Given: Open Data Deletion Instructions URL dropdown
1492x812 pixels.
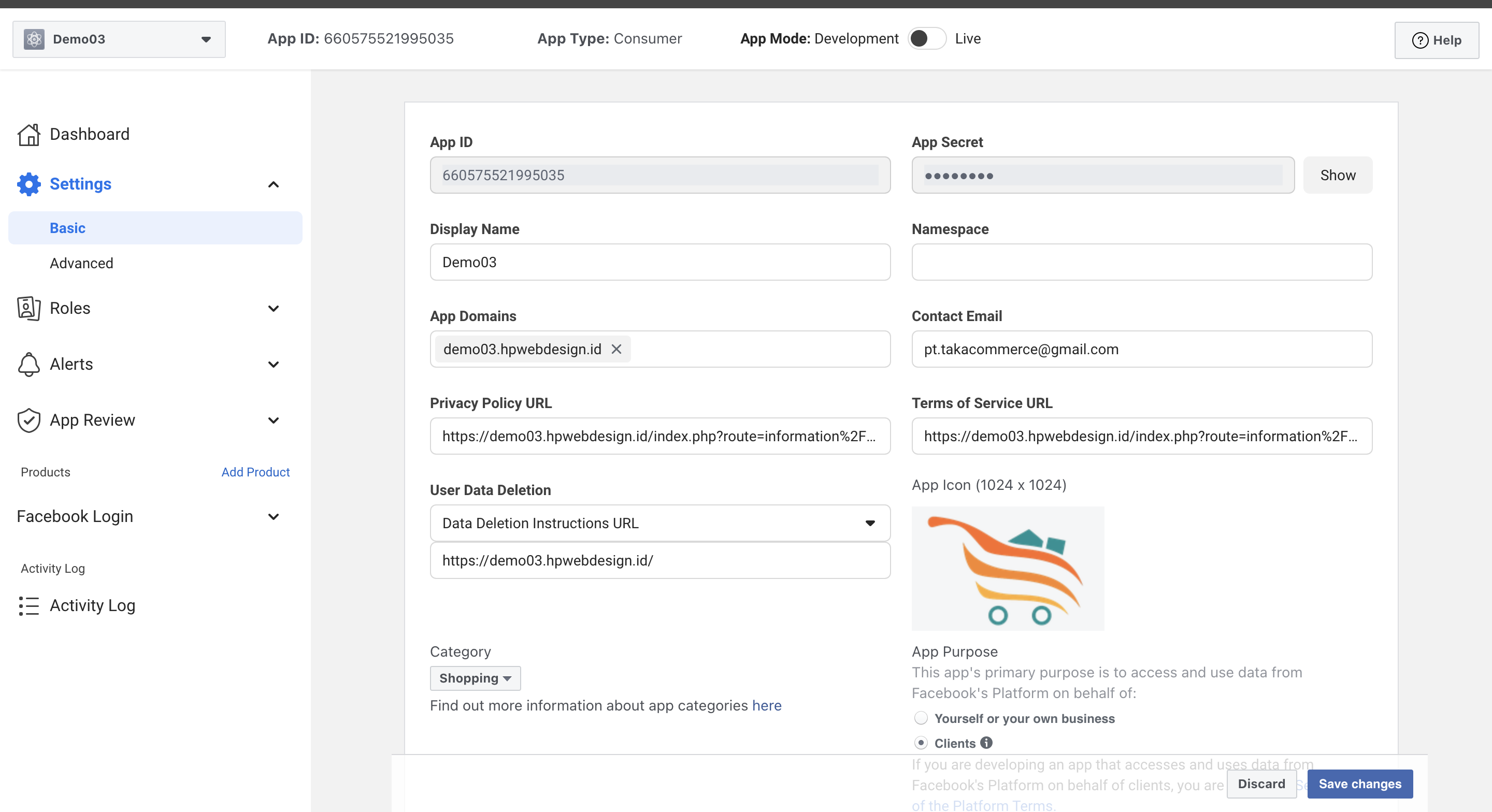Looking at the screenshot, I should pyautogui.click(x=659, y=523).
